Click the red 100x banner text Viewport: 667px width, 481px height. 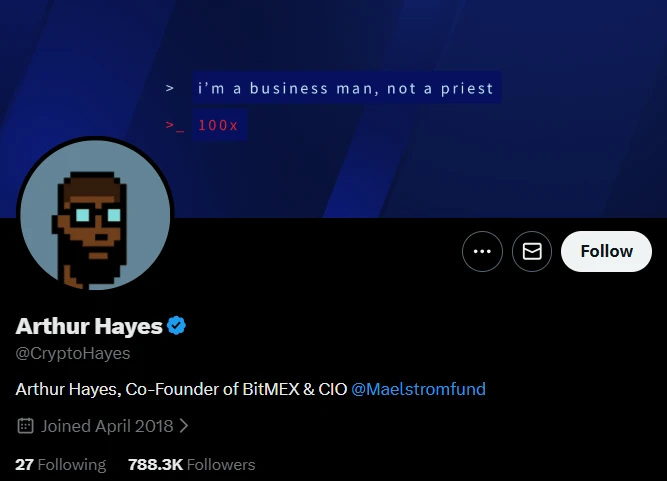click(x=218, y=125)
